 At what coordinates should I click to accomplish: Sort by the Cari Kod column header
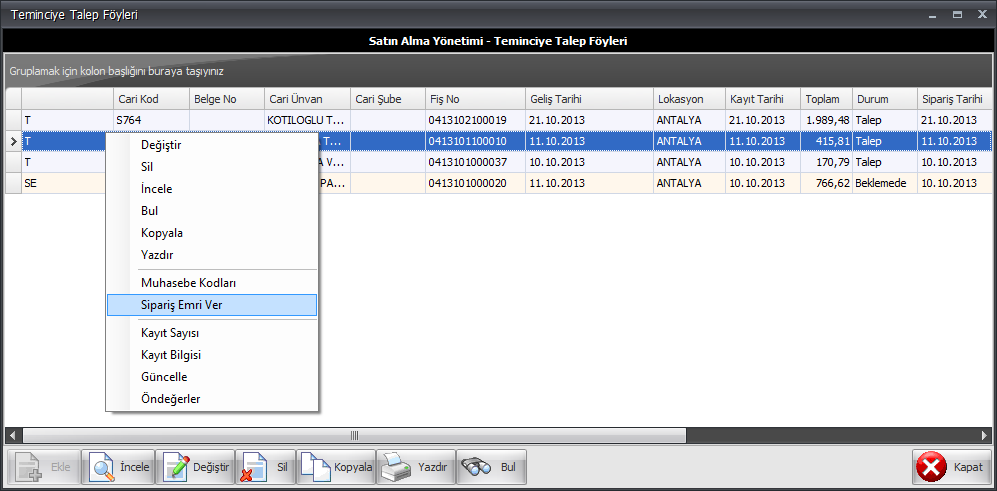coord(151,99)
